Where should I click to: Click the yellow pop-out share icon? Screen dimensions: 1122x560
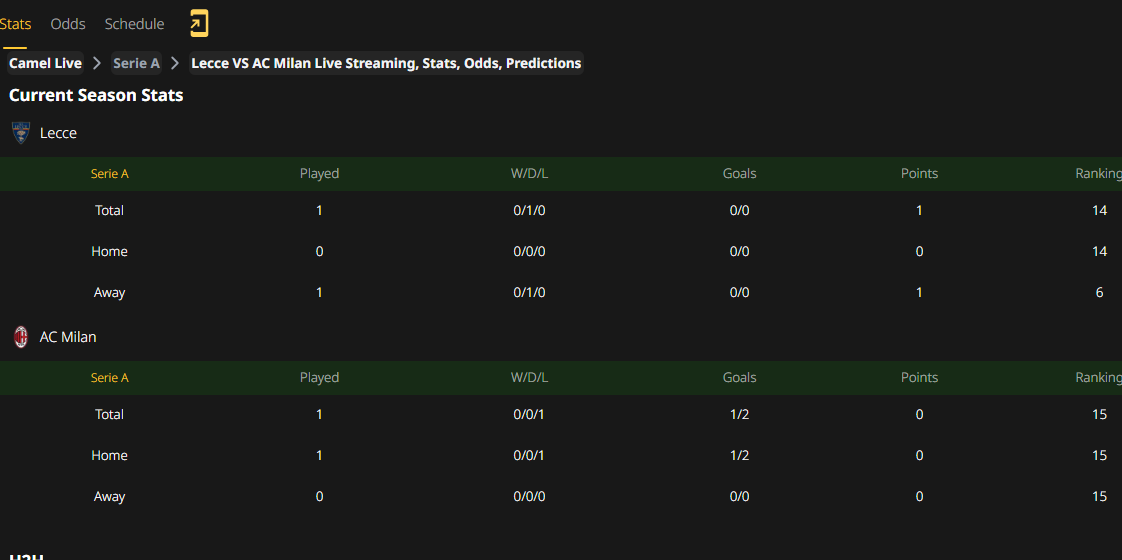click(x=199, y=24)
